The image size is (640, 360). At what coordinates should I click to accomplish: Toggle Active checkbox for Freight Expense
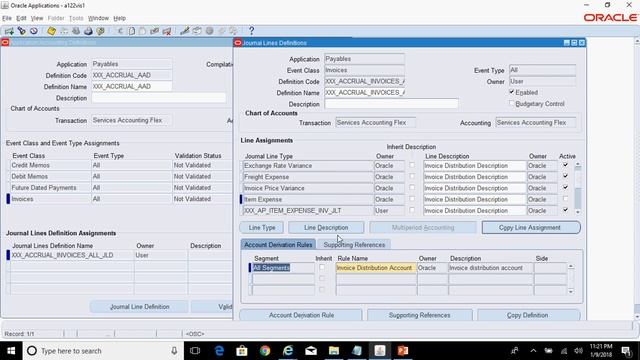(565, 176)
